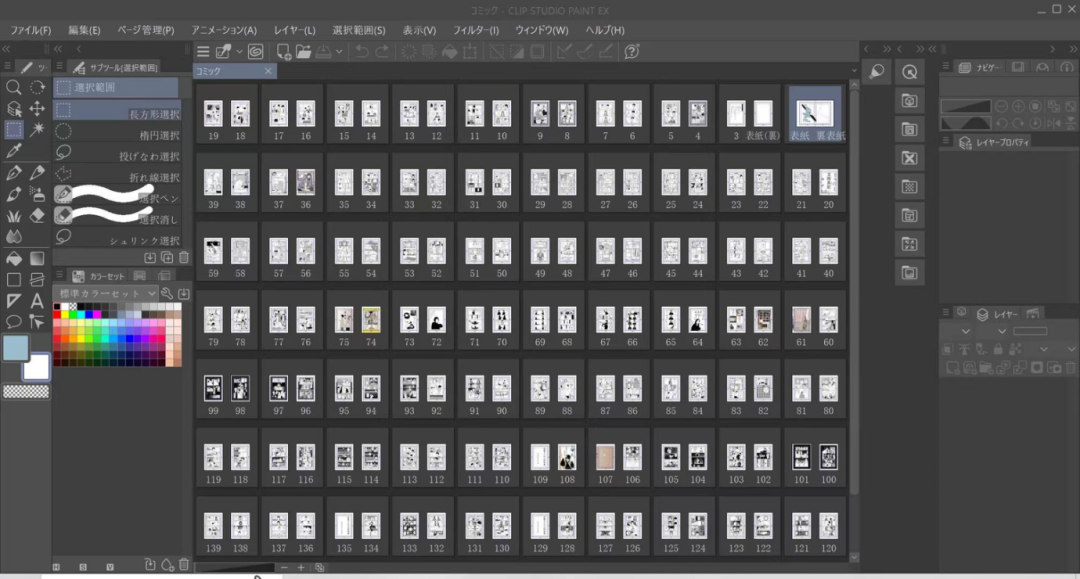Select the 表紙 裏表紙 cover page thumbnail
The width and height of the screenshot is (1080, 579).
pos(815,114)
